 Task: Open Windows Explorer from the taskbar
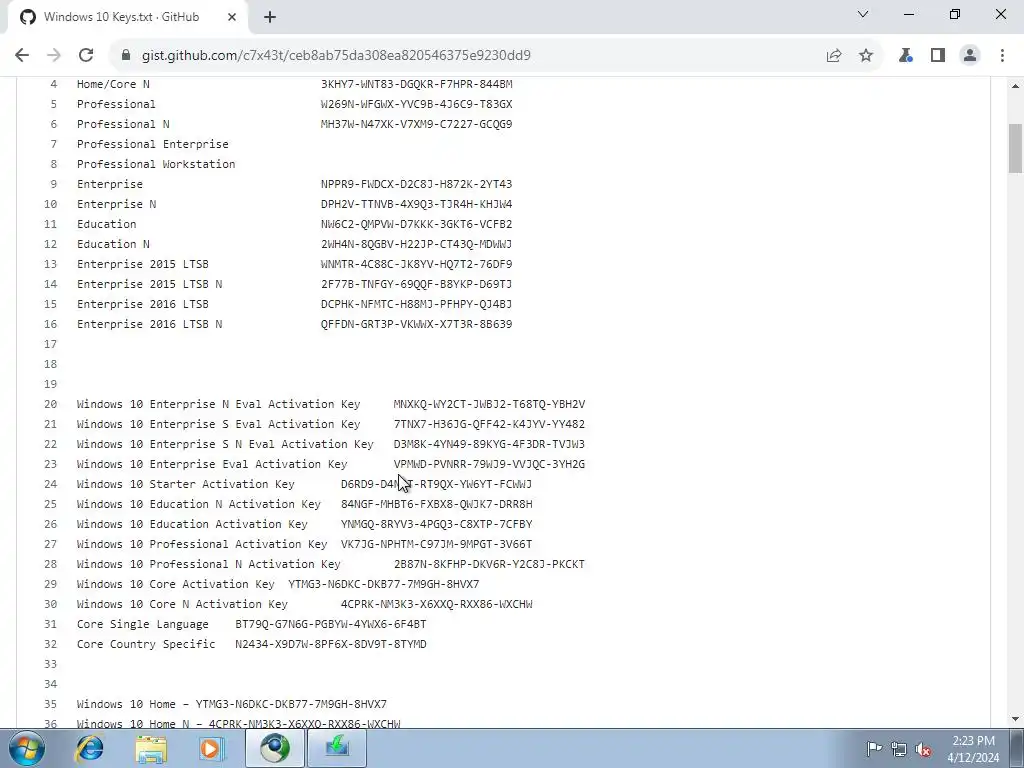(x=150, y=748)
